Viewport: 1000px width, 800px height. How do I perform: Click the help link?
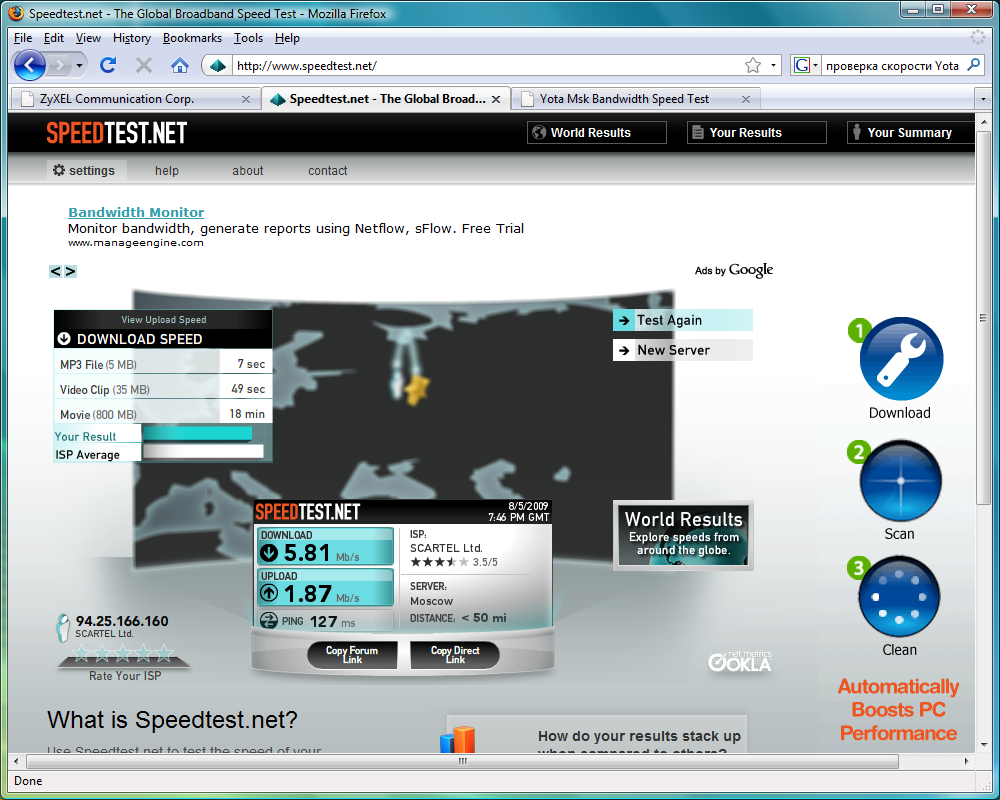point(166,170)
